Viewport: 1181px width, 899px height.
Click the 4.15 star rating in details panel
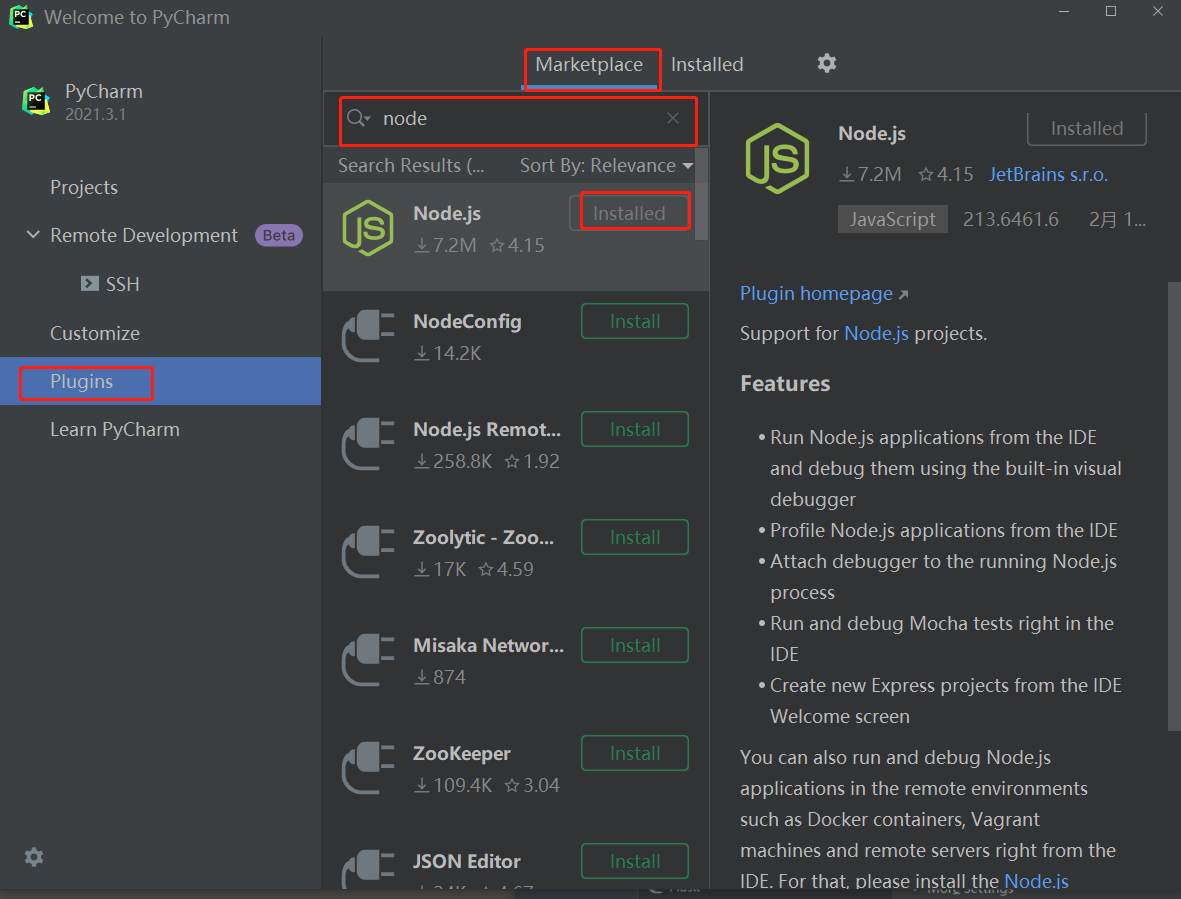pos(946,175)
